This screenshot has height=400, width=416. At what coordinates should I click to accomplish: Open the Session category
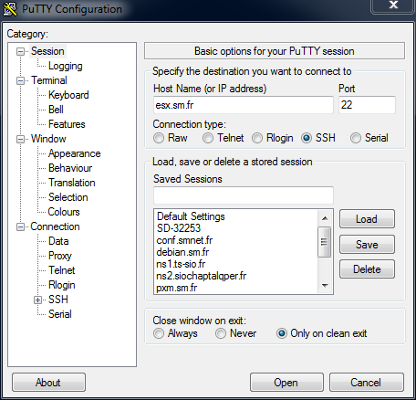(x=48, y=51)
